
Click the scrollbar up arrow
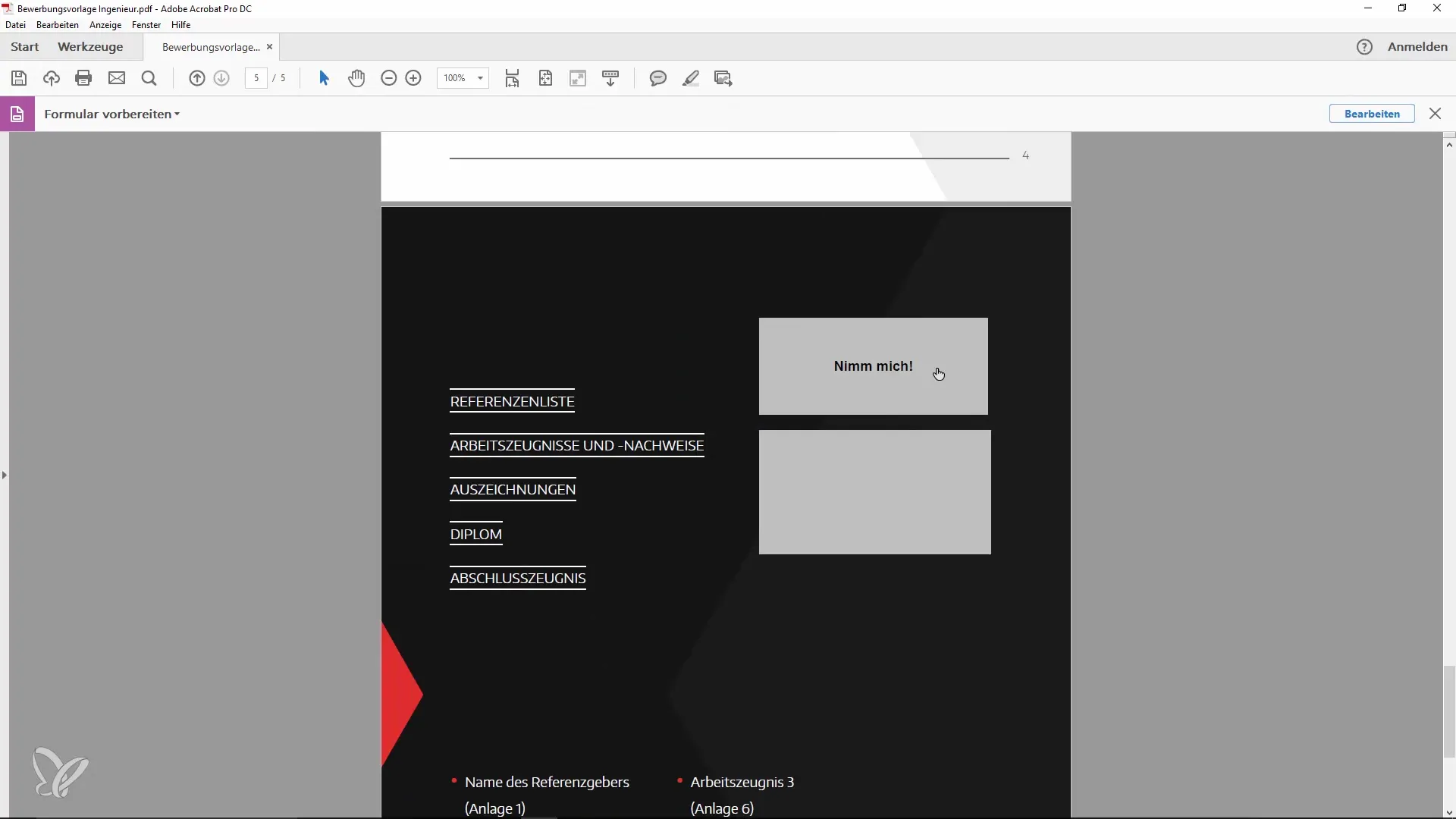click(1449, 144)
